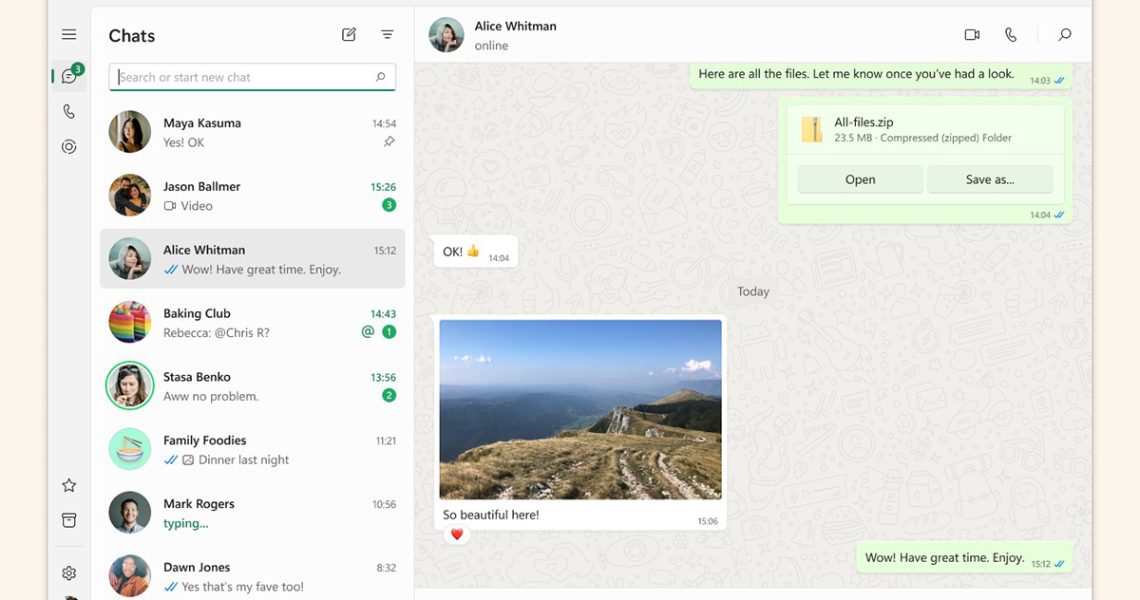Open Baking Club group chat
Image resolution: width=1140 pixels, height=600 pixels.
coord(252,322)
